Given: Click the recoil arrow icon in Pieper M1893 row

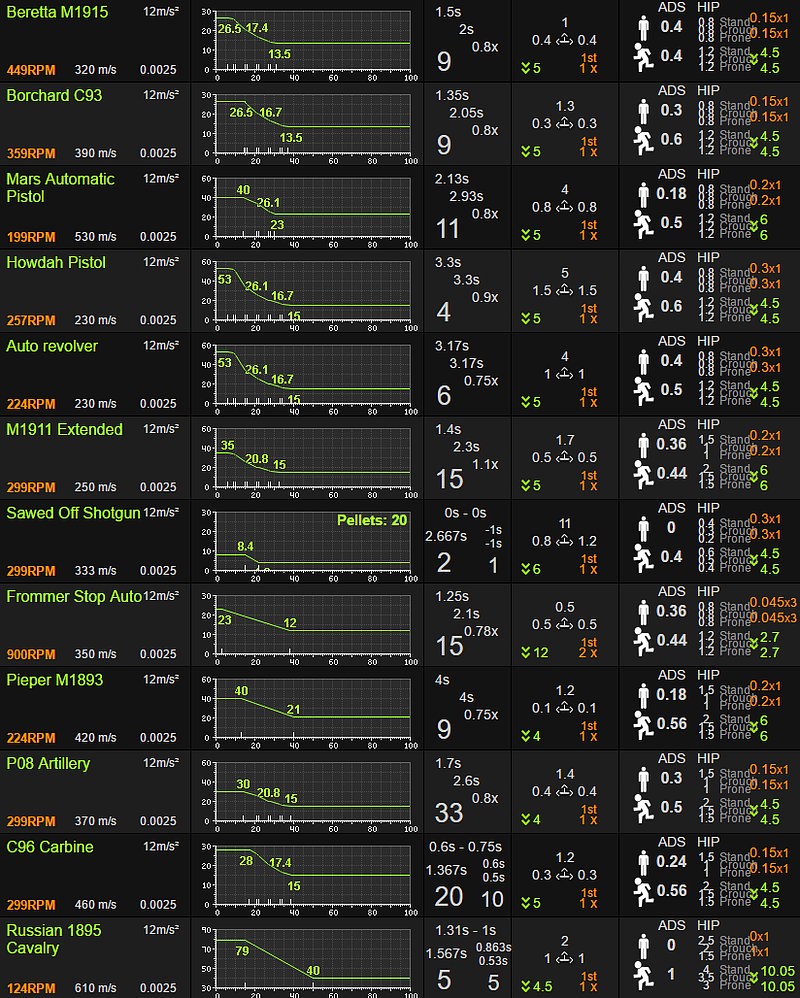Looking at the screenshot, I should (565, 708).
